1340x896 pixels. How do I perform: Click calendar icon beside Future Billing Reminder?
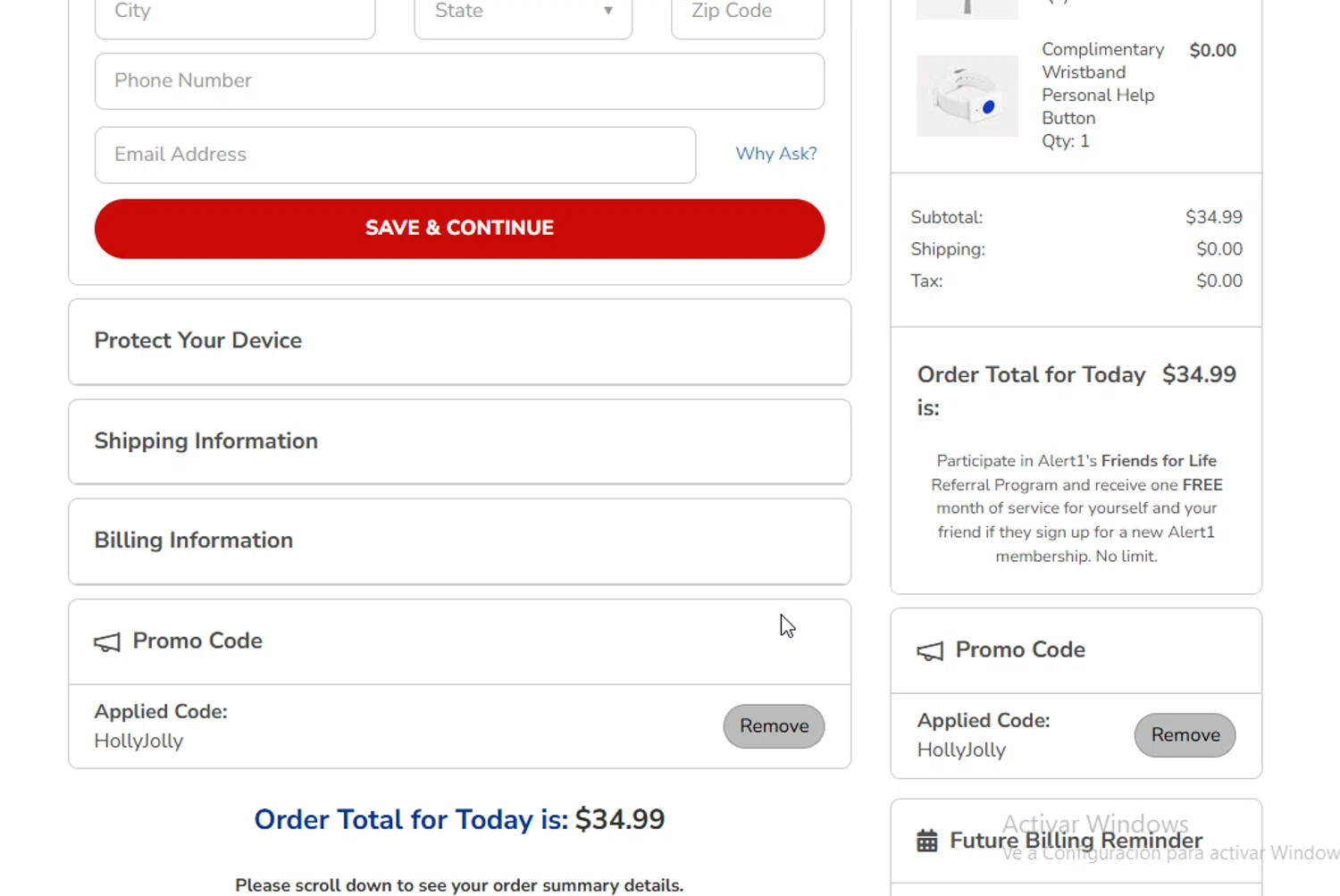927,841
